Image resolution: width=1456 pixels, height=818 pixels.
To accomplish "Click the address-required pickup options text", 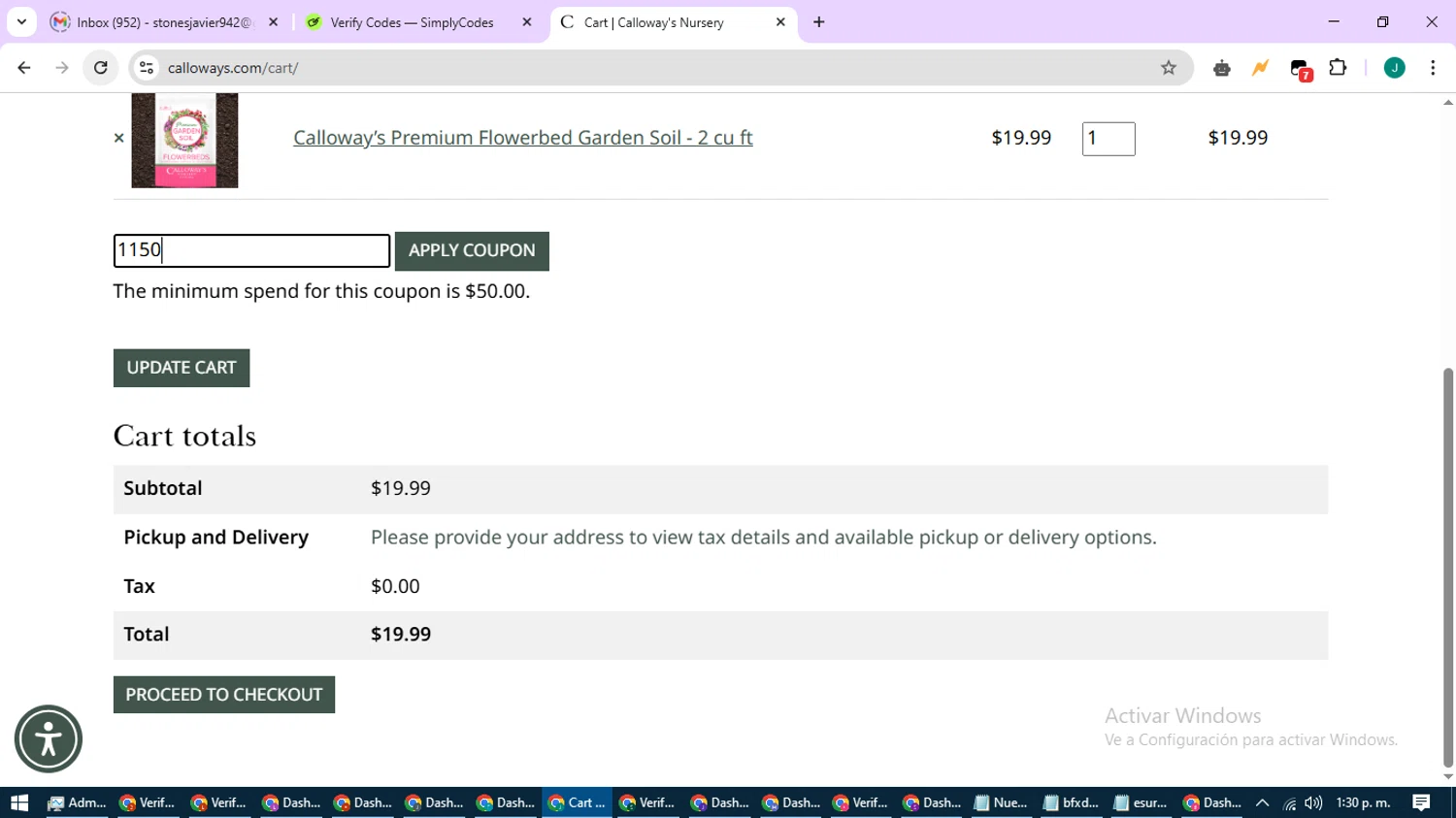I will (764, 537).
